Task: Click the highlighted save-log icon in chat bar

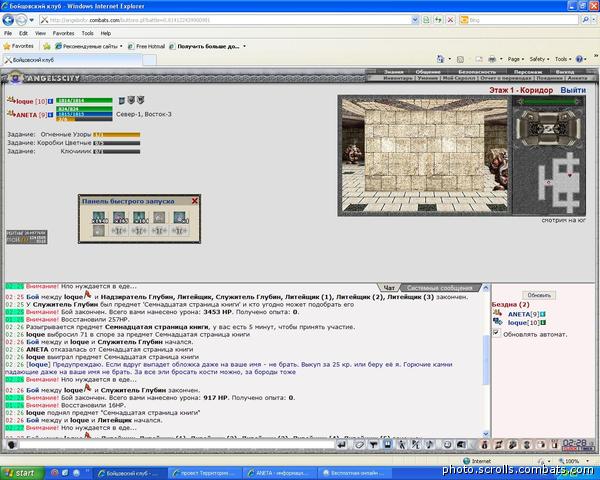Action: tap(387, 444)
